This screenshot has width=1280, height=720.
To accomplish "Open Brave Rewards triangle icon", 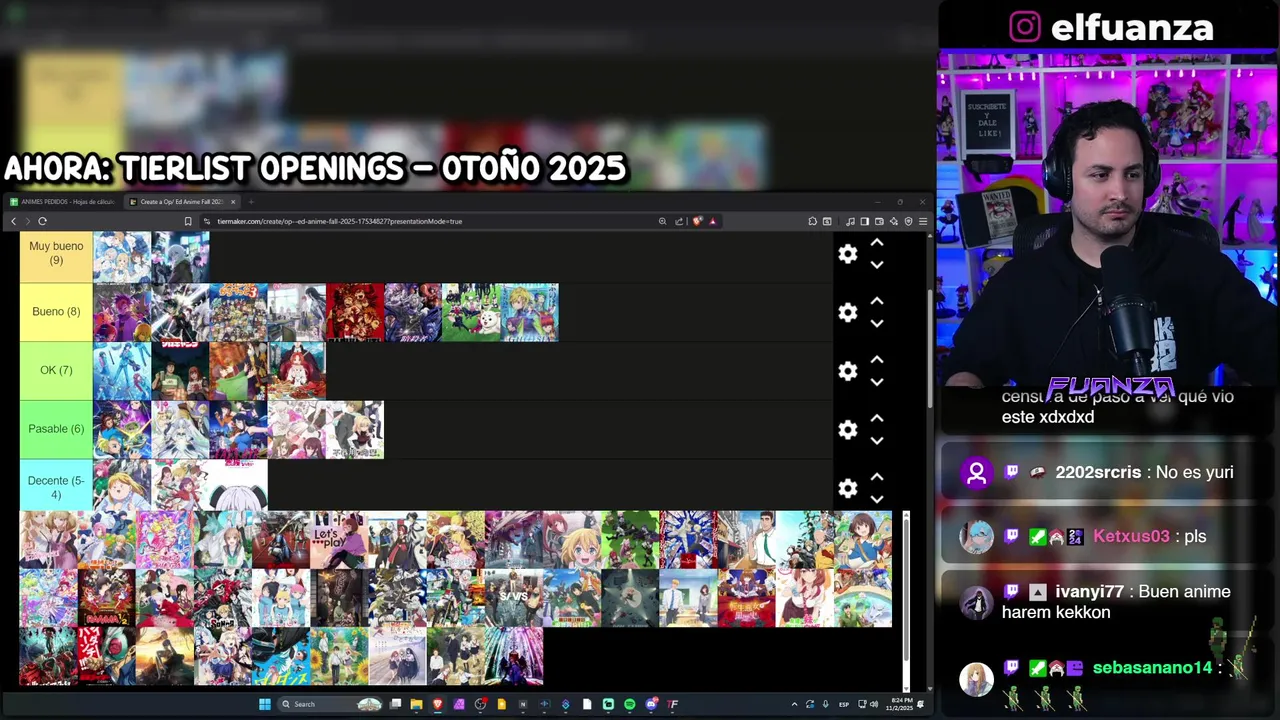I will (x=712, y=221).
